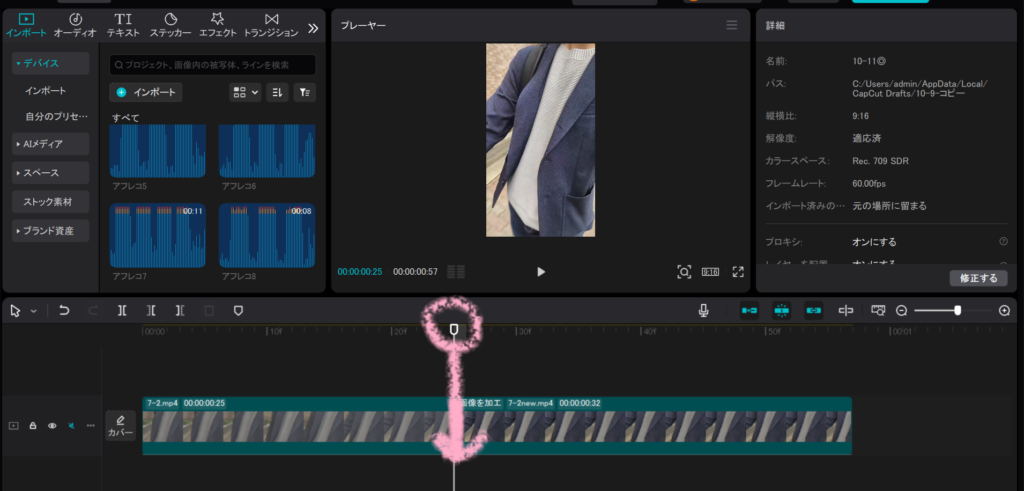Expand the AIメディア section

(50, 144)
